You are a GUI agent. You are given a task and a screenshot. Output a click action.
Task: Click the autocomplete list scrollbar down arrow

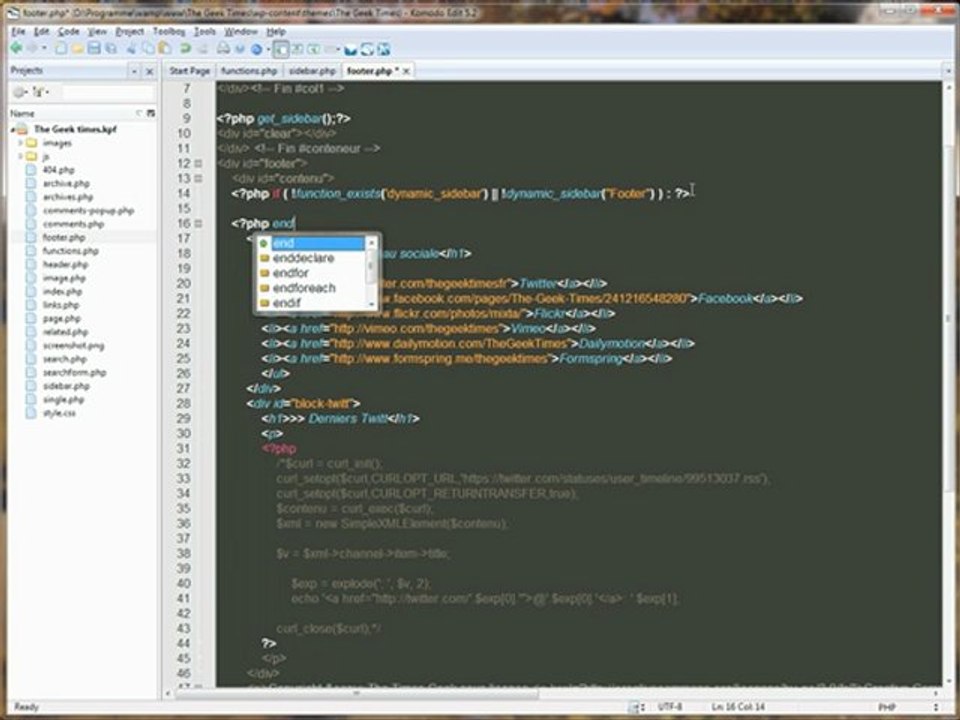[370, 304]
